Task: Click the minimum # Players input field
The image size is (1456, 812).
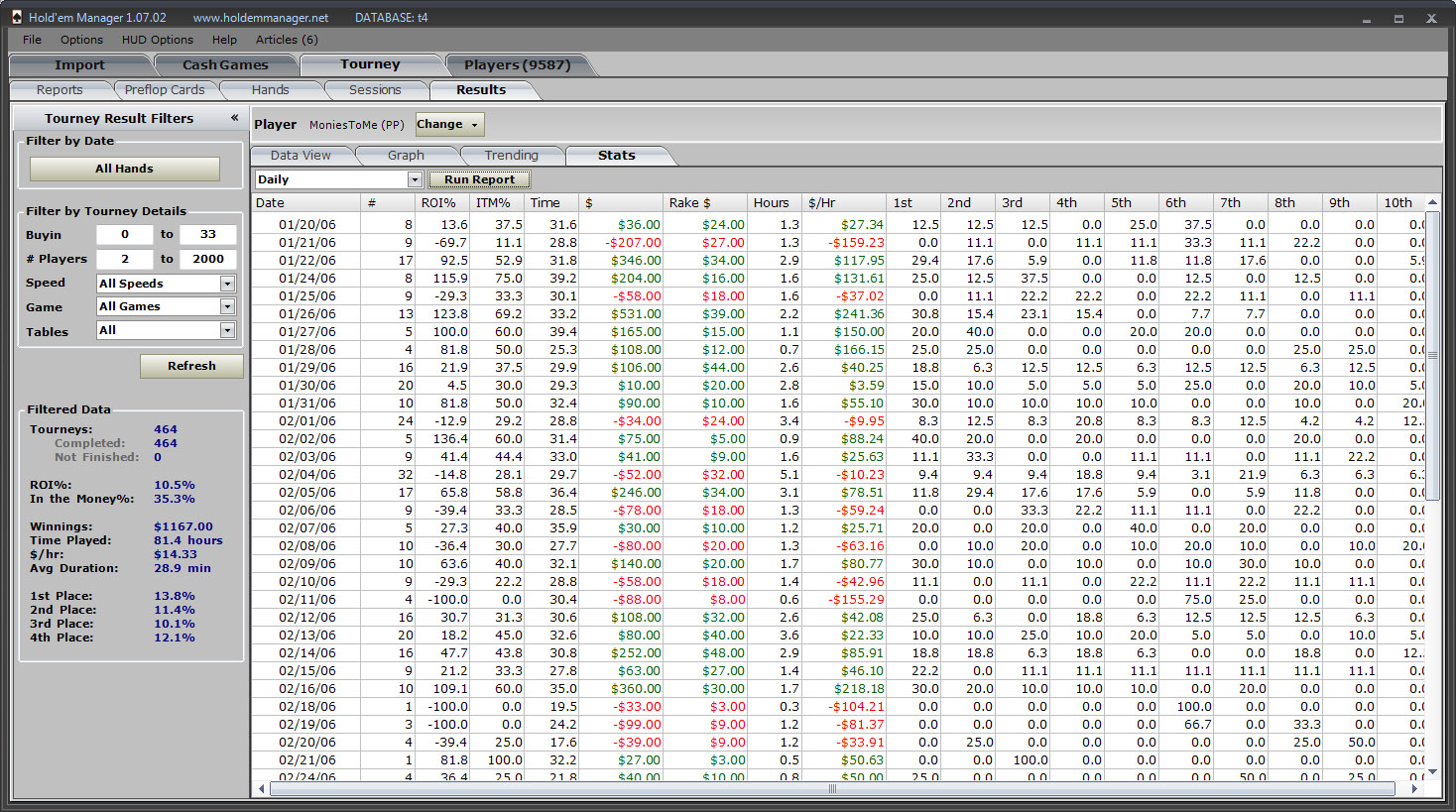Action: click(x=125, y=259)
